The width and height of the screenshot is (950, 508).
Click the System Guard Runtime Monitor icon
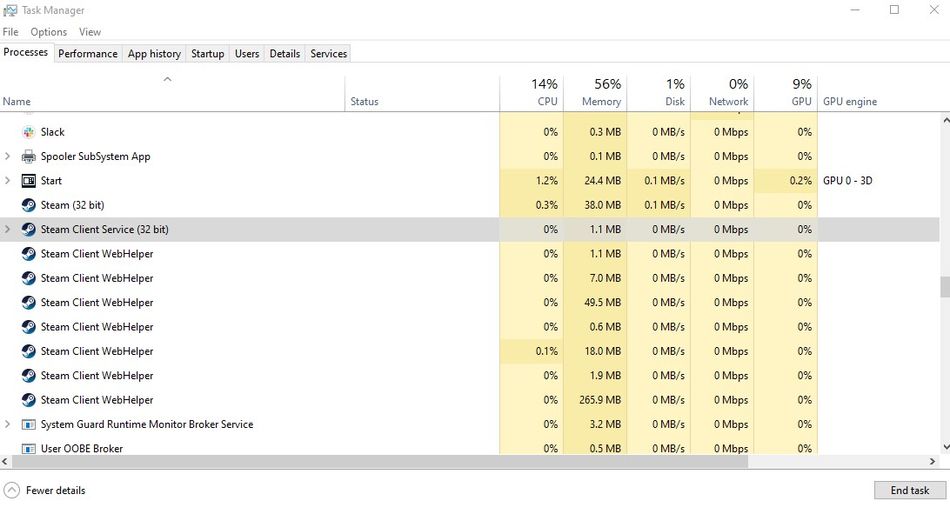tap(28, 424)
